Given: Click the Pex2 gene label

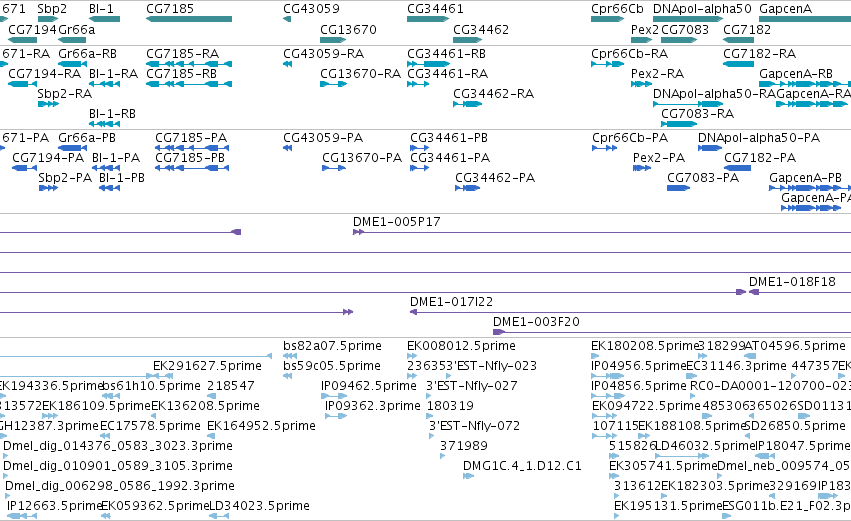Looking at the screenshot, I should tap(645, 29).
